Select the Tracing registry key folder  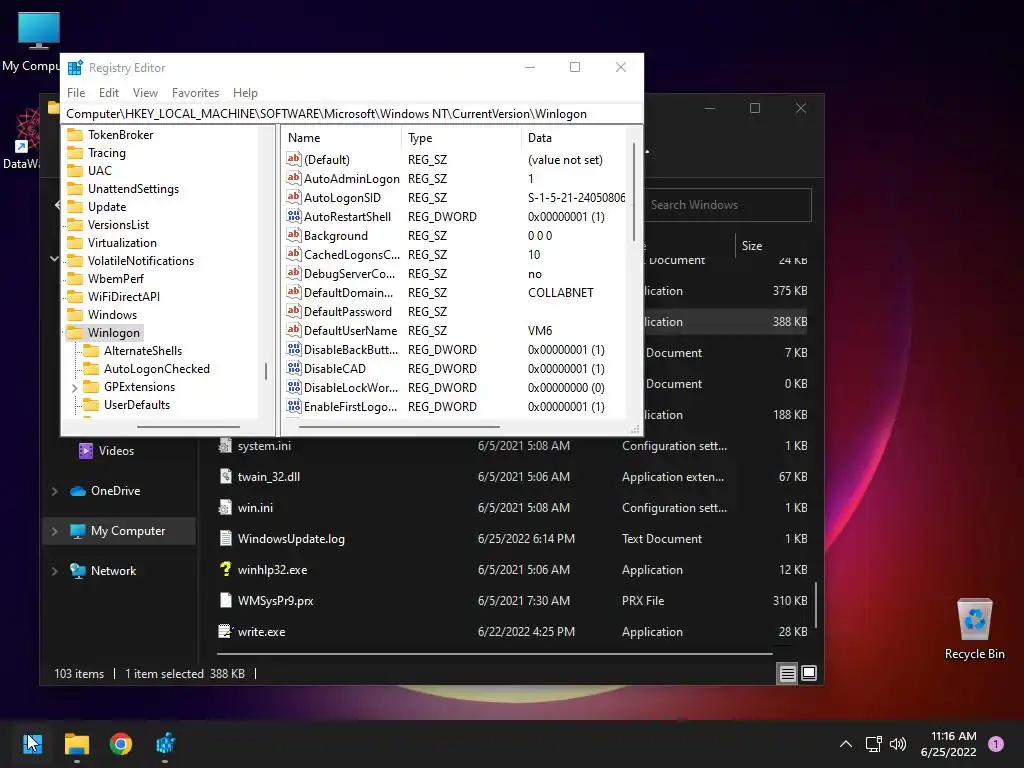(106, 153)
